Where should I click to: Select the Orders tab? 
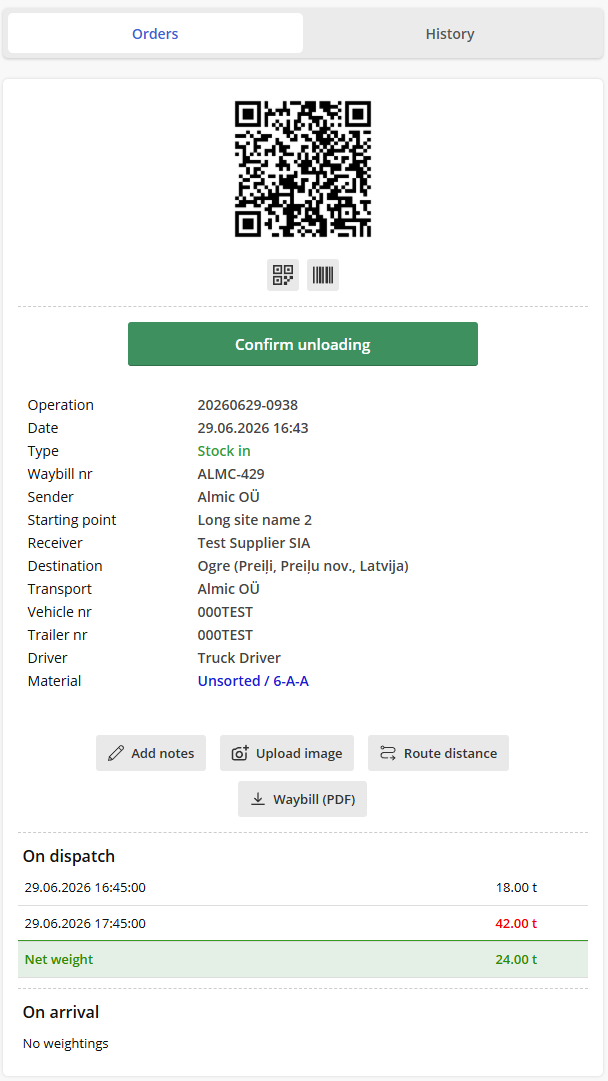[x=155, y=33]
